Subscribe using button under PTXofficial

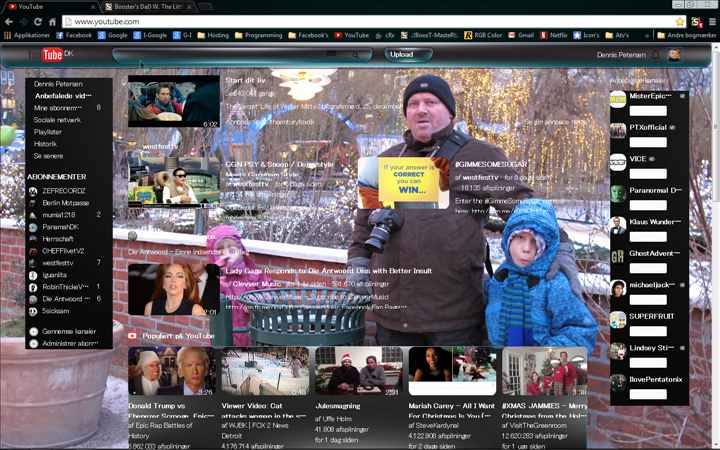(x=648, y=142)
